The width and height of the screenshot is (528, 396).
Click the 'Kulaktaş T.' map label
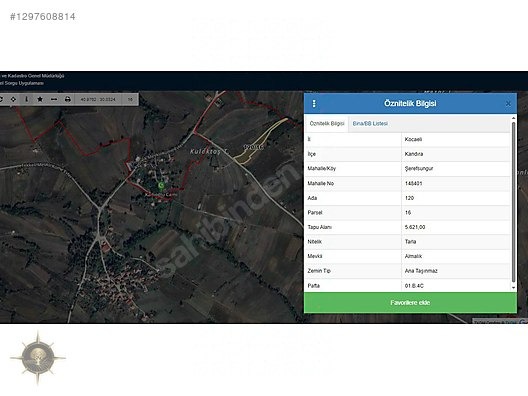209,152
